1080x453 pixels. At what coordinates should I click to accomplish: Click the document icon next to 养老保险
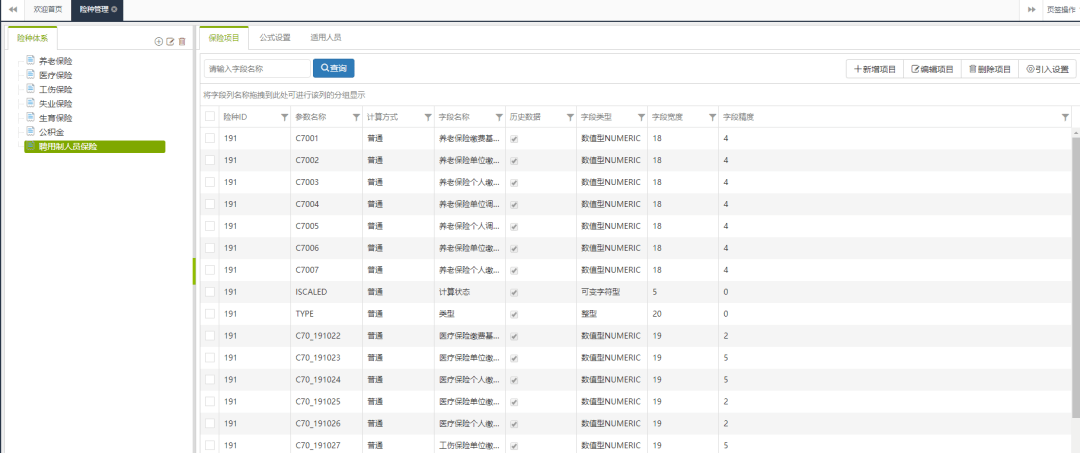coord(30,61)
